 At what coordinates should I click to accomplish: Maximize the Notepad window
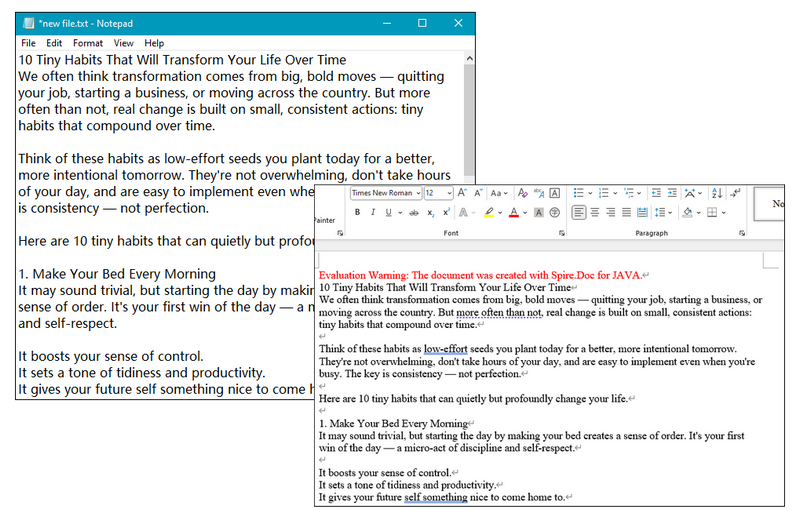pos(422,23)
